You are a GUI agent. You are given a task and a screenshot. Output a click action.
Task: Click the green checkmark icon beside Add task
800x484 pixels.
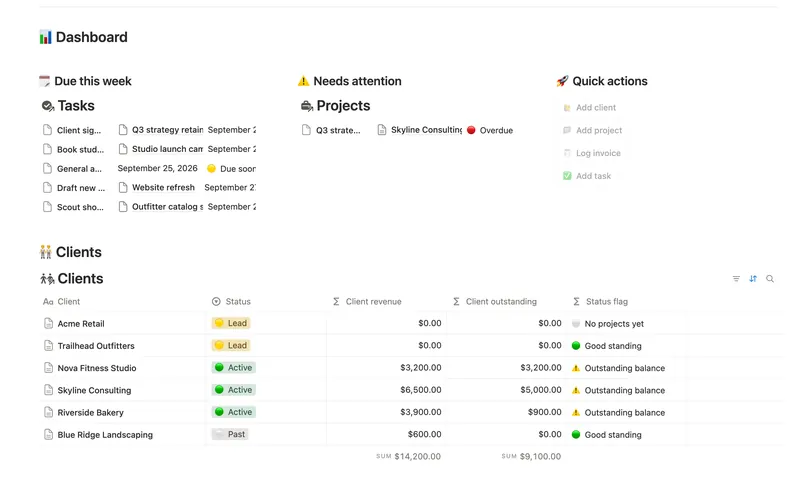point(567,176)
